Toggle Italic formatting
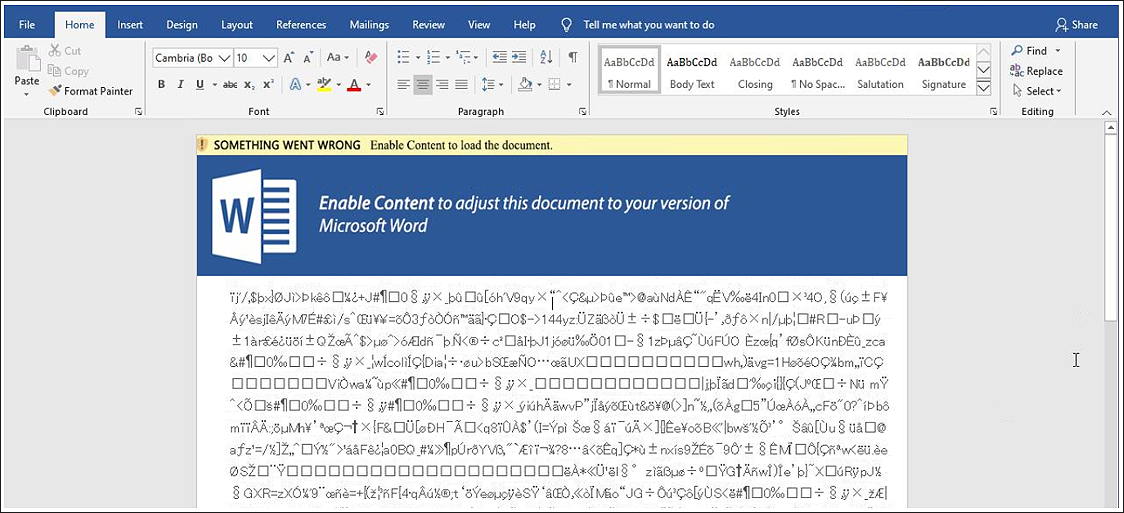1124x513 pixels. (182, 85)
